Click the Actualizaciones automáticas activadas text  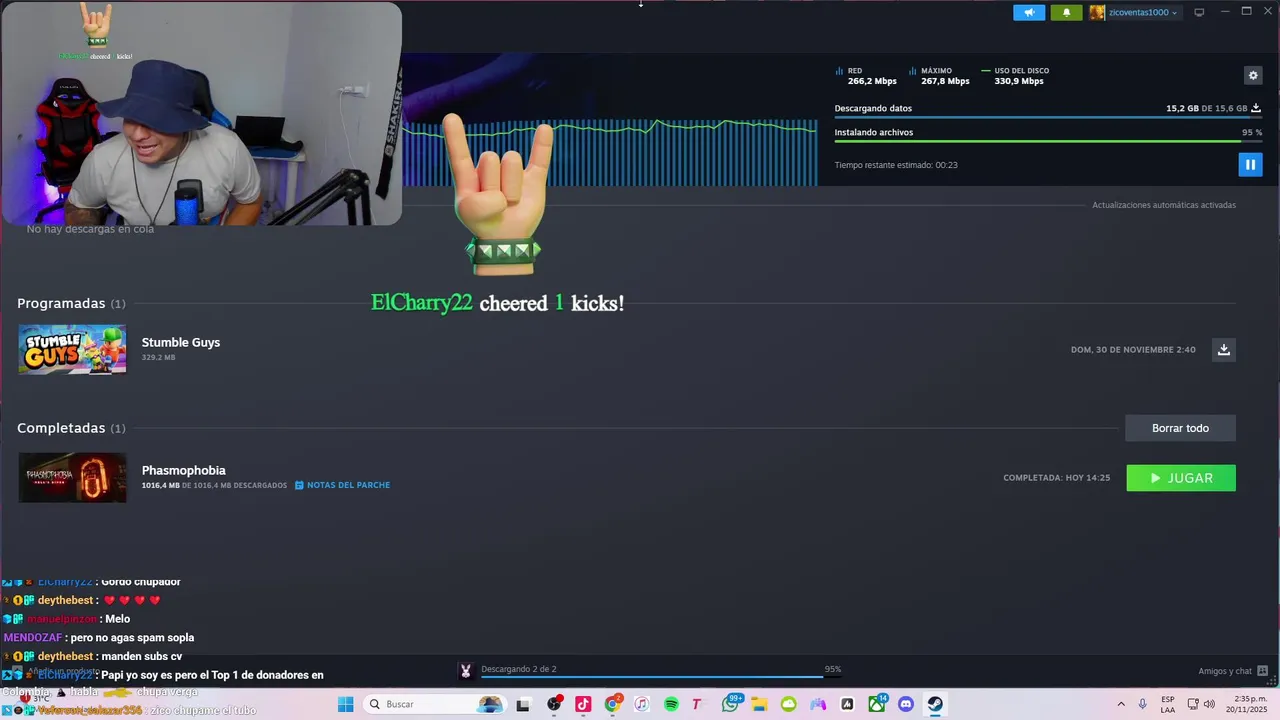tap(1164, 205)
